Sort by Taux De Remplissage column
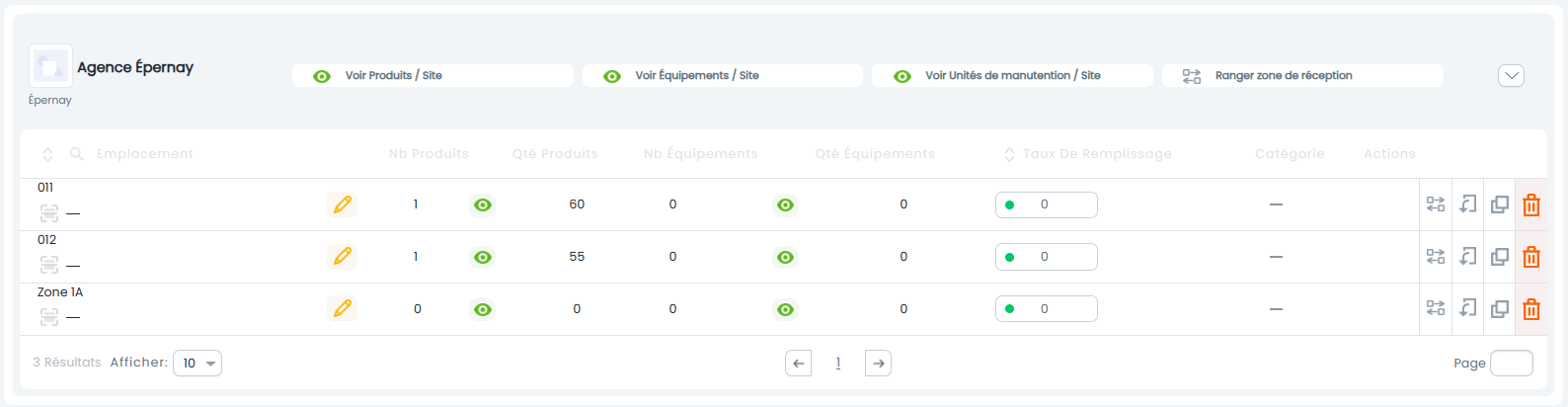The height and width of the screenshot is (407, 1568). tap(1009, 154)
